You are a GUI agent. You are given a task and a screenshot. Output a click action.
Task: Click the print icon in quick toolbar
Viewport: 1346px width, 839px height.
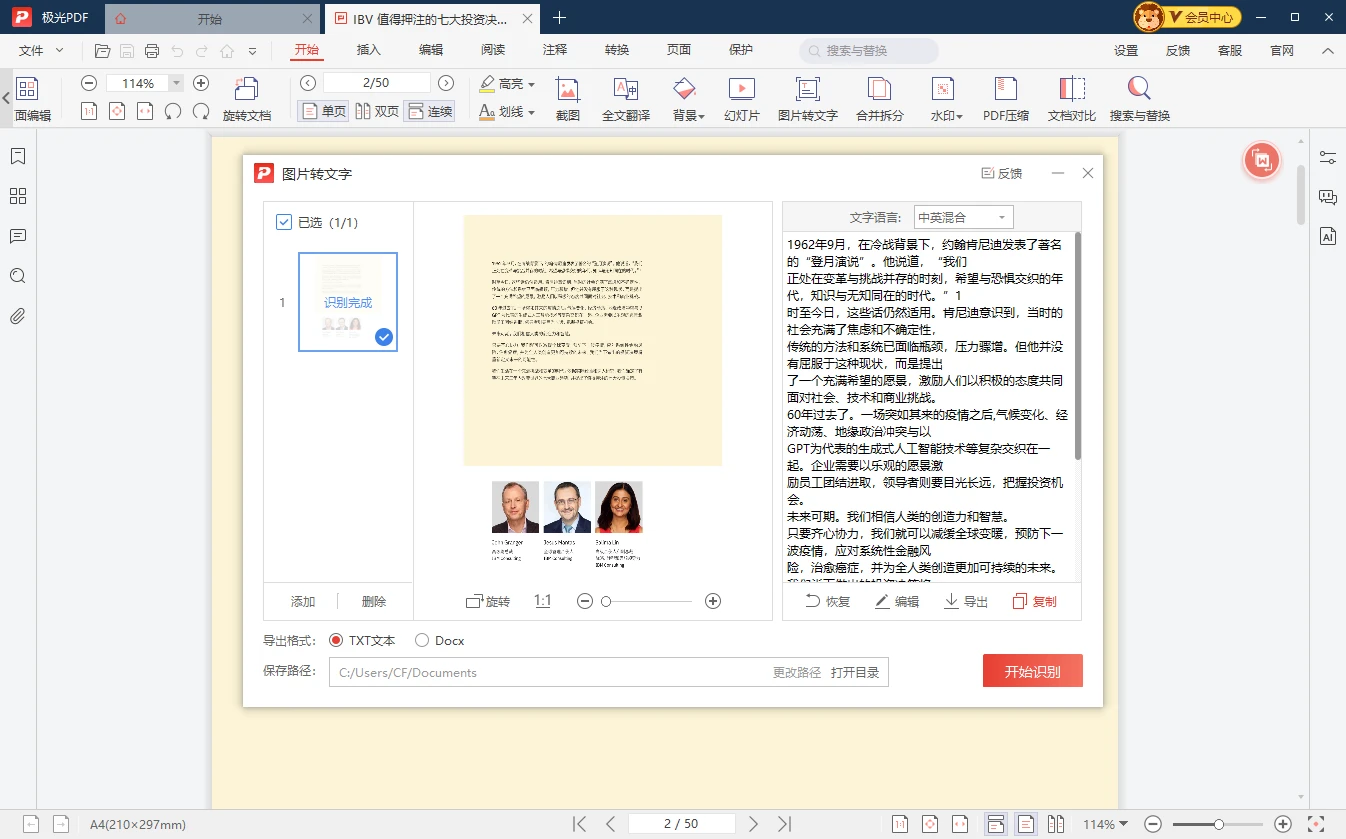pyautogui.click(x=152, y=51)
